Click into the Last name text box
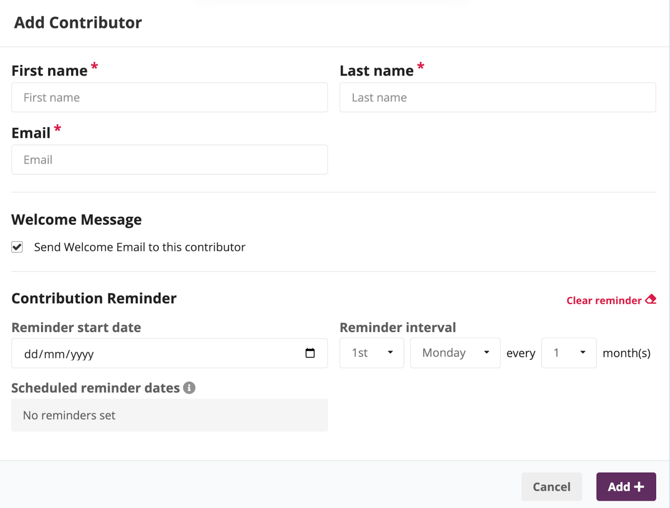The image size is (670, 508). pyautogui.click(x=497, y=98)
